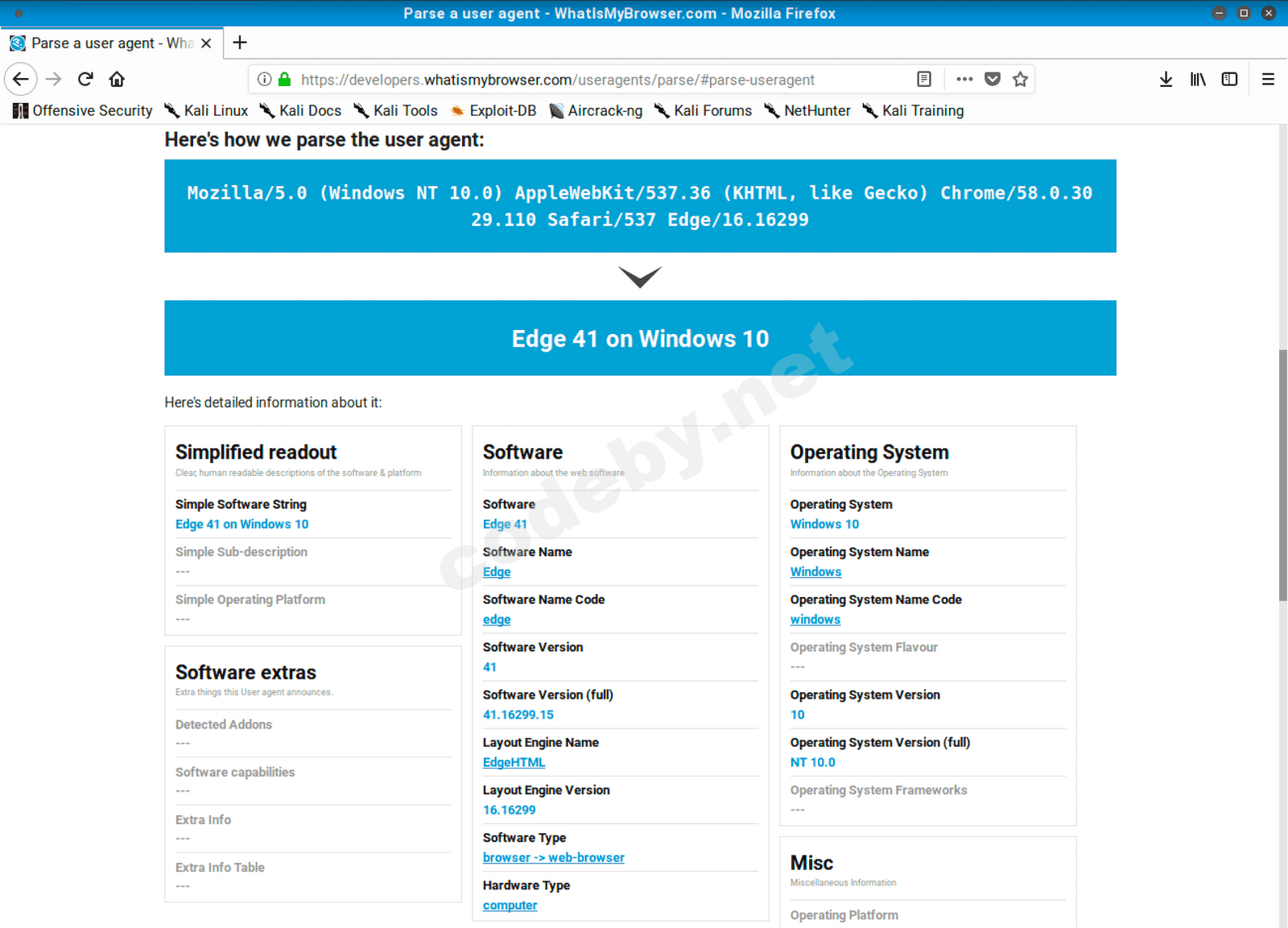This screenshot has height=928, width=1288.
Task: Open the browser -> web-browser link
Action: coord(554,857)
